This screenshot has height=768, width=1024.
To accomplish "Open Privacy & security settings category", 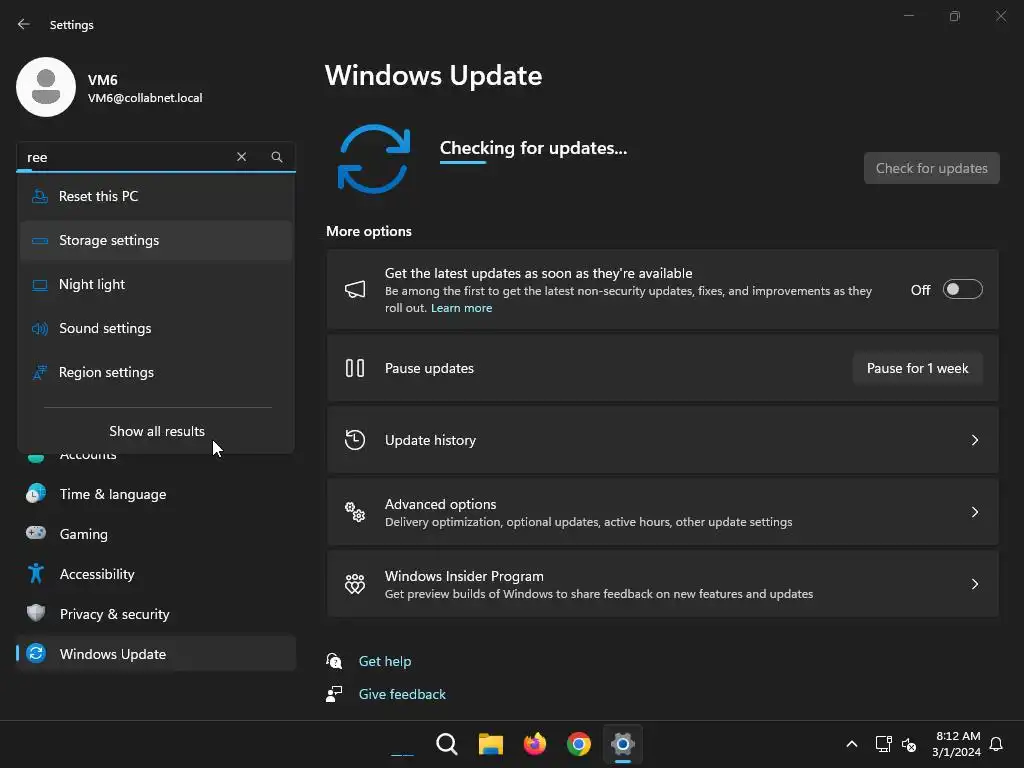I will pyautogui.click(x=156, y=614).
